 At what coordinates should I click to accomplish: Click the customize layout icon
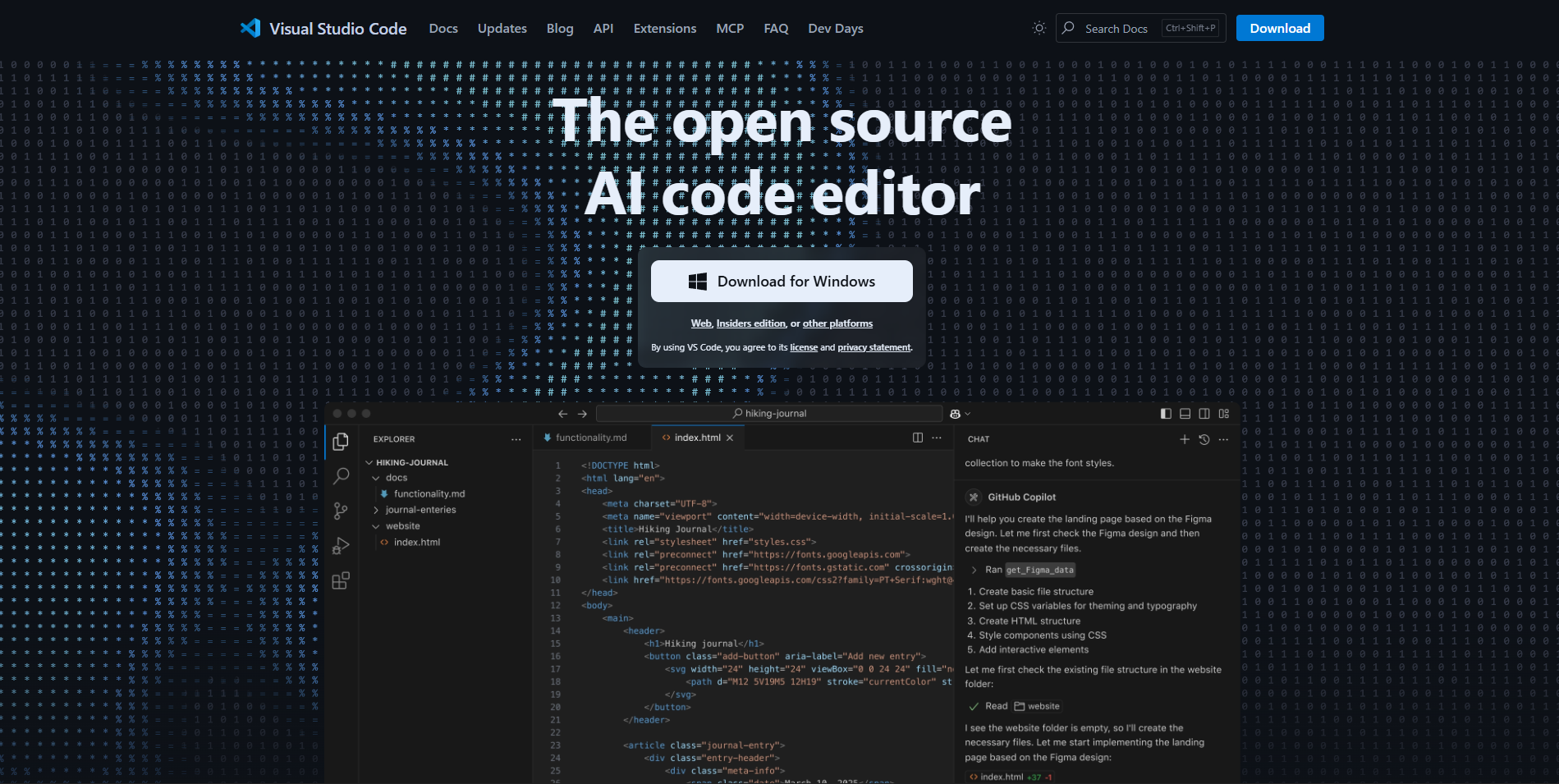1224,414
